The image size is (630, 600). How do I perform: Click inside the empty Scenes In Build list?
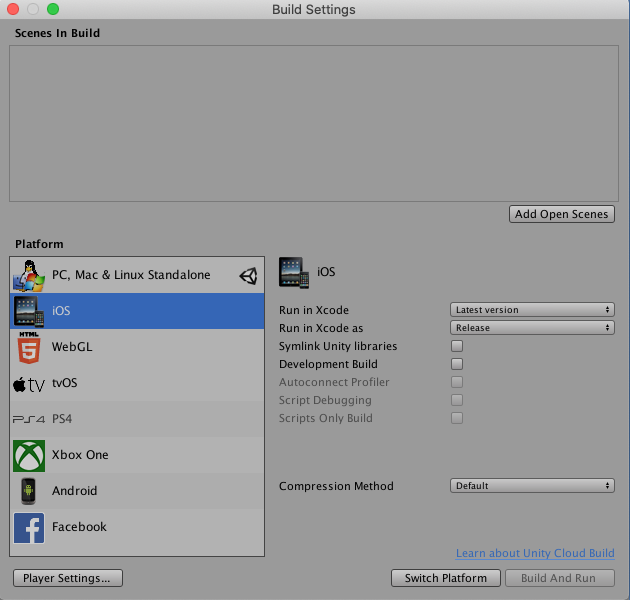pyautogui.click(x=314, y=123)
